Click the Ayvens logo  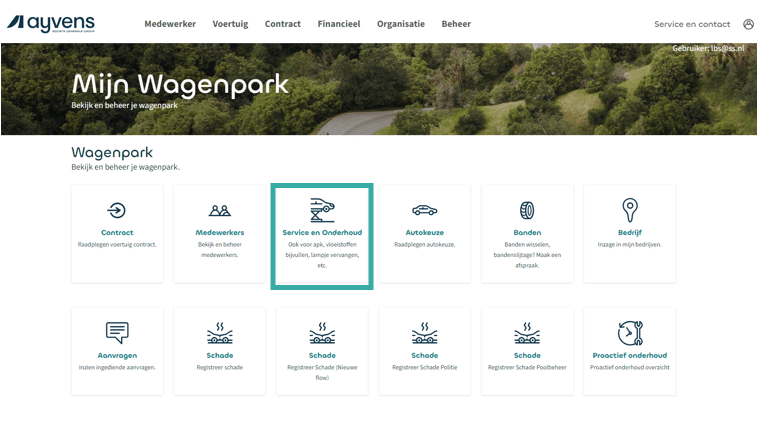pyautogui.click(x=51, y=23)
